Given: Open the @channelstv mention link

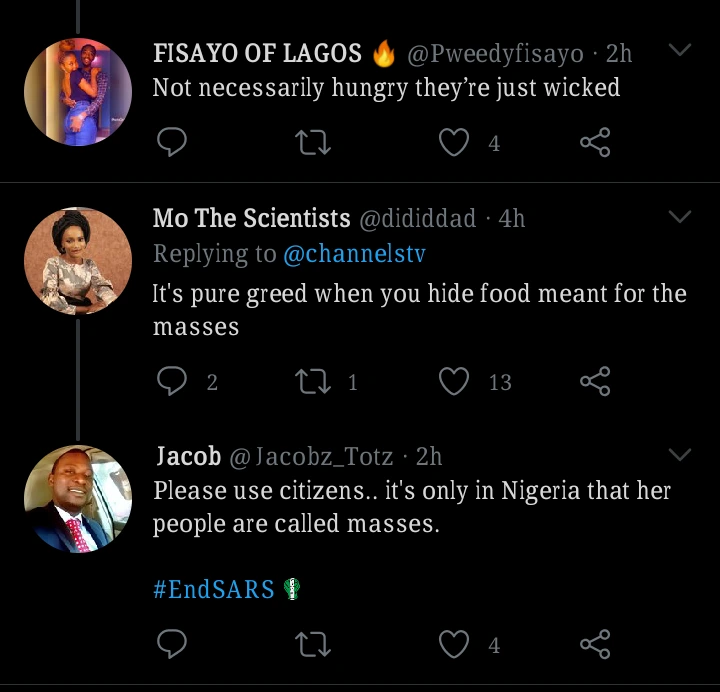Looking at the screenshot, I should coord(354,255).
